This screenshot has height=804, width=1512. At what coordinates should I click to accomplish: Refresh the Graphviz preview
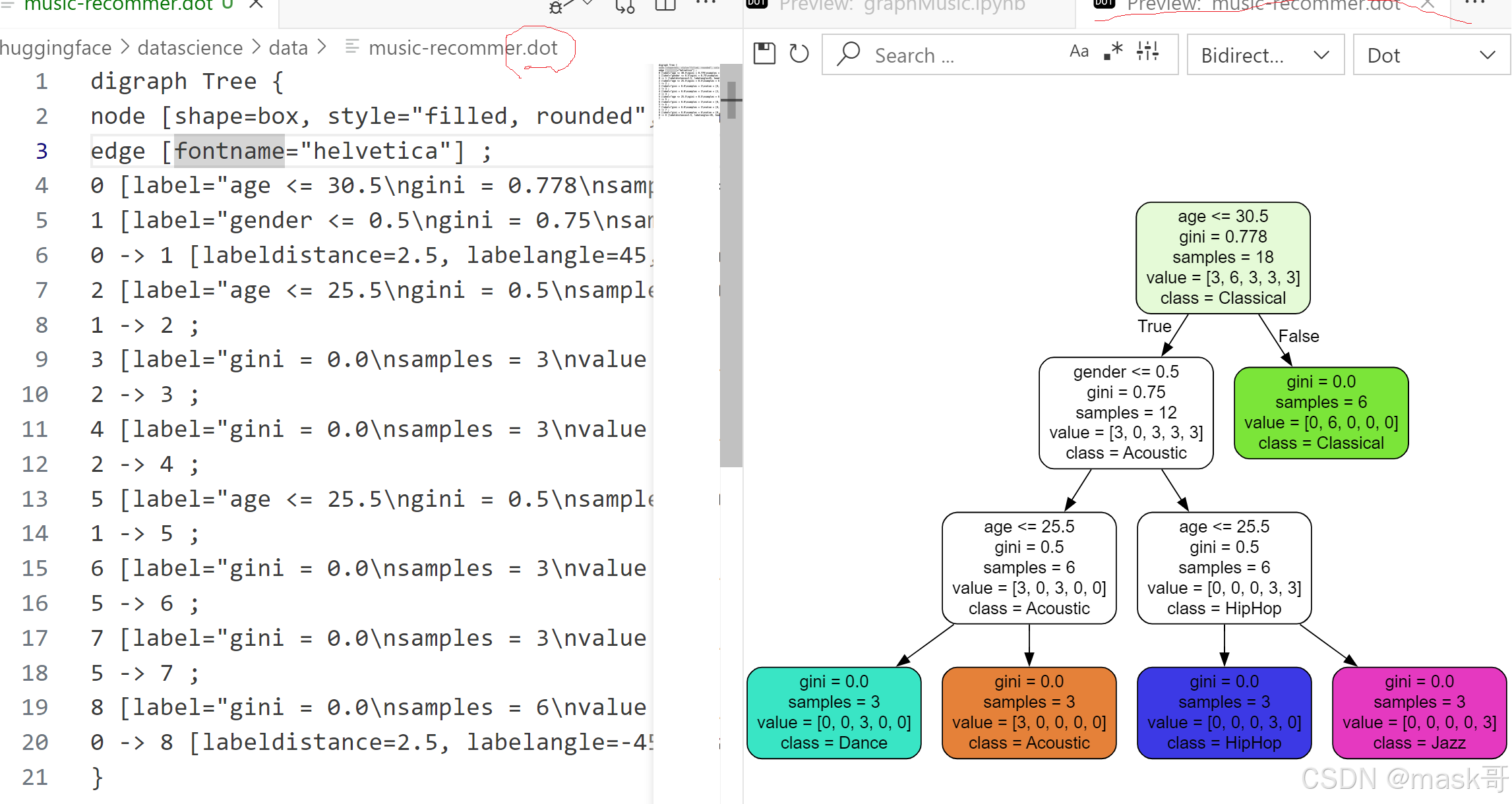[799, 54]
